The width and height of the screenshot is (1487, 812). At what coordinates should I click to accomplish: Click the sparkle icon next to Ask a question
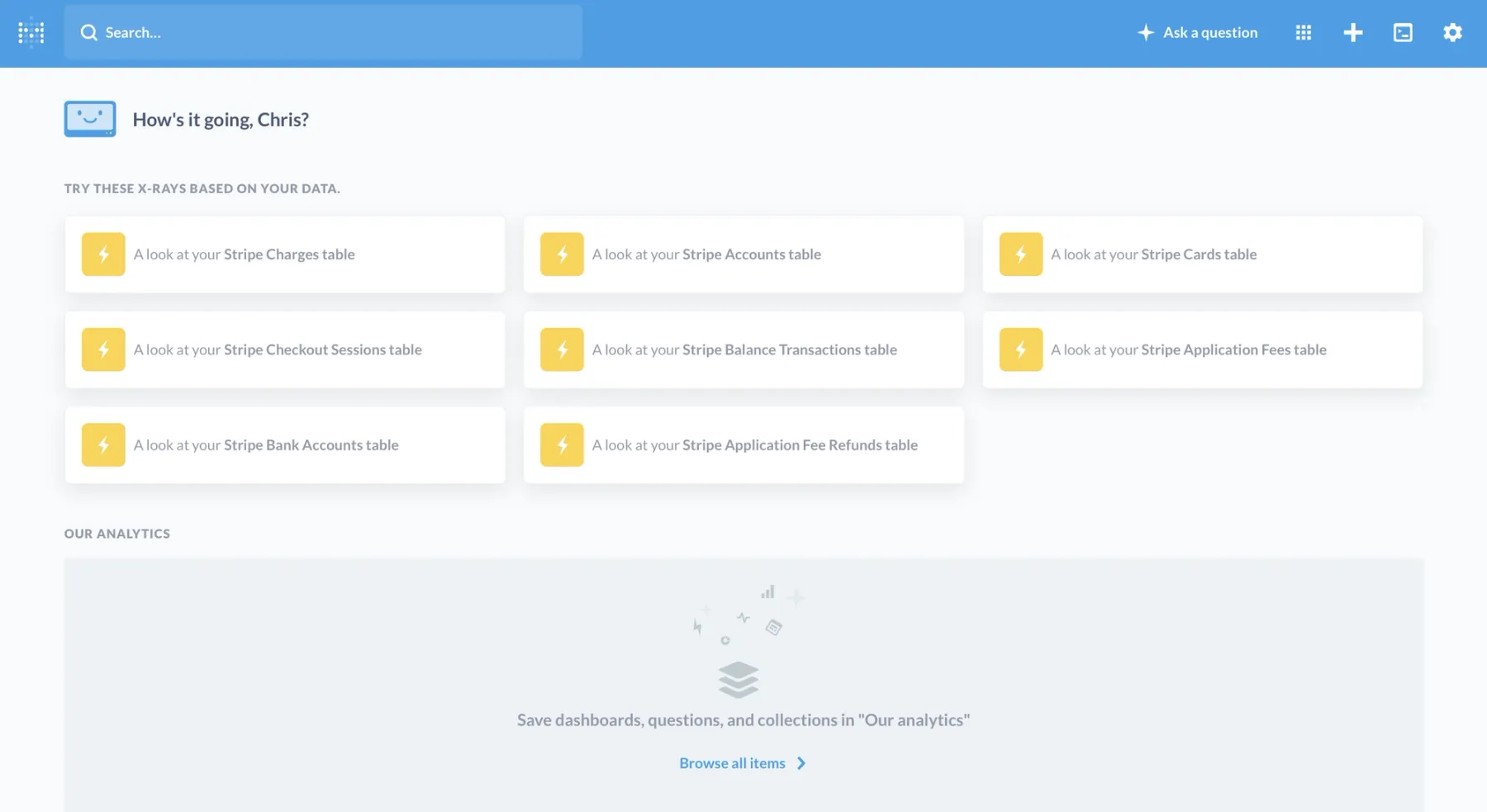pyautogui.click(x=1146, y=32)
